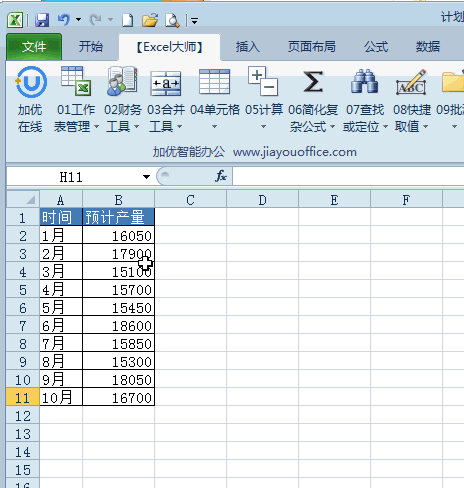Click the 04单元格 table icon
Viewport: 464px width, 488px height.
pos(214,81)
